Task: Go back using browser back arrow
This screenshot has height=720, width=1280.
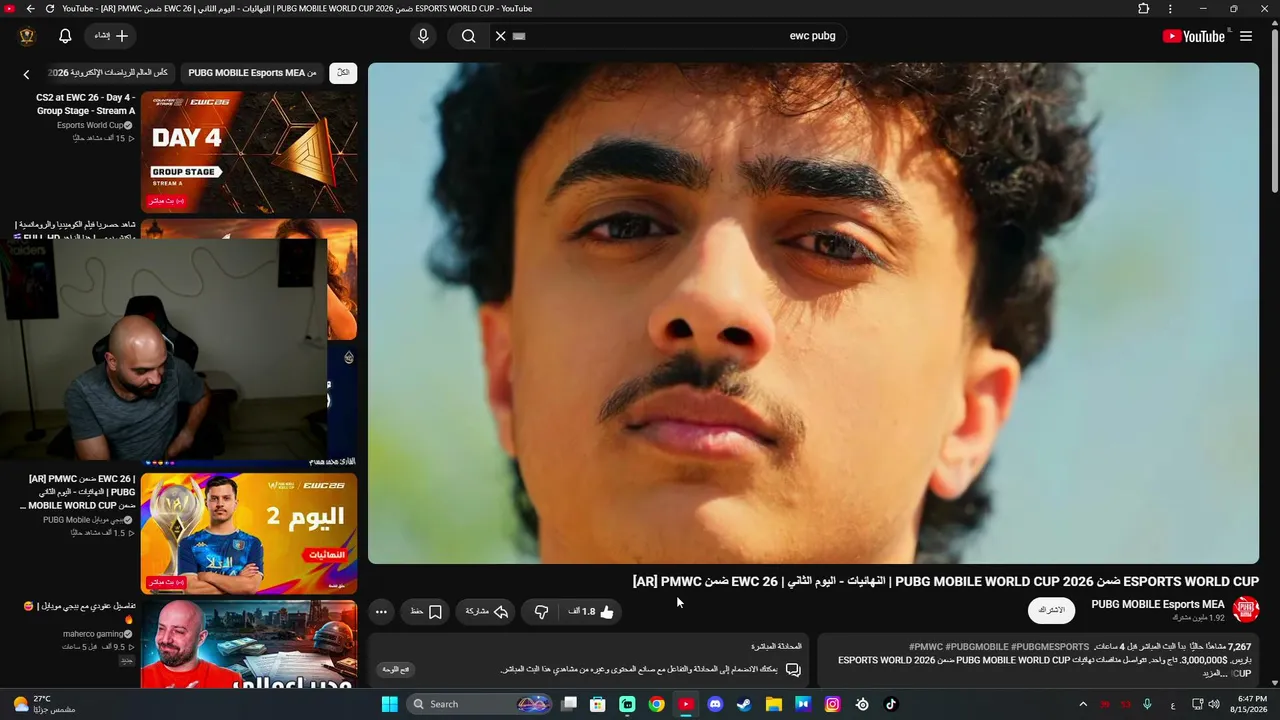Action: (30, 8)
